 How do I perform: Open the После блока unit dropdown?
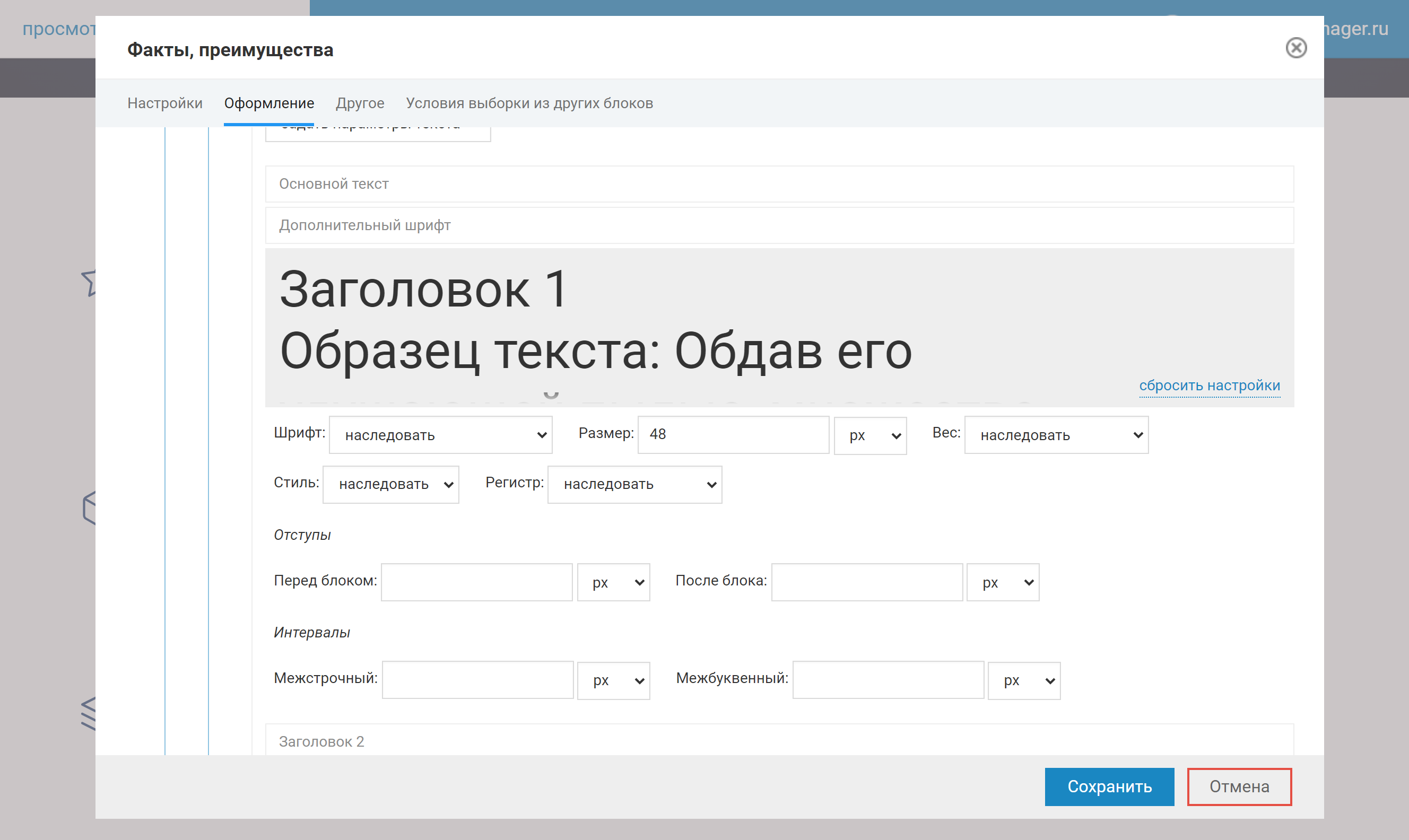(x=1003, y=582)
